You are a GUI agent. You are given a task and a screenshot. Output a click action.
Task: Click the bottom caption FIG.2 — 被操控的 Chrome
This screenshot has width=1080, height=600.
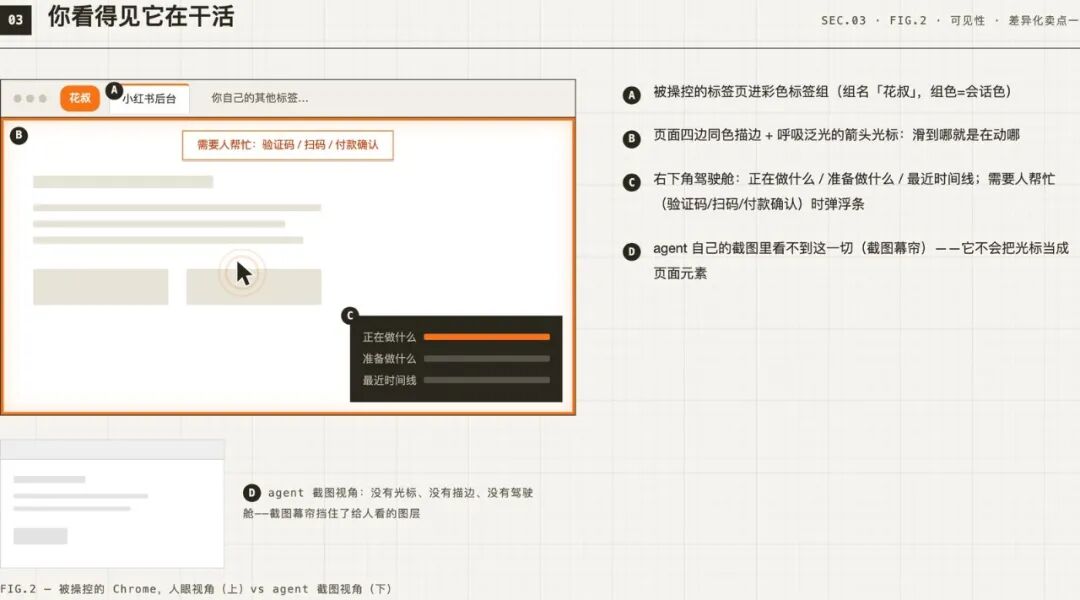tap(196, 589)
